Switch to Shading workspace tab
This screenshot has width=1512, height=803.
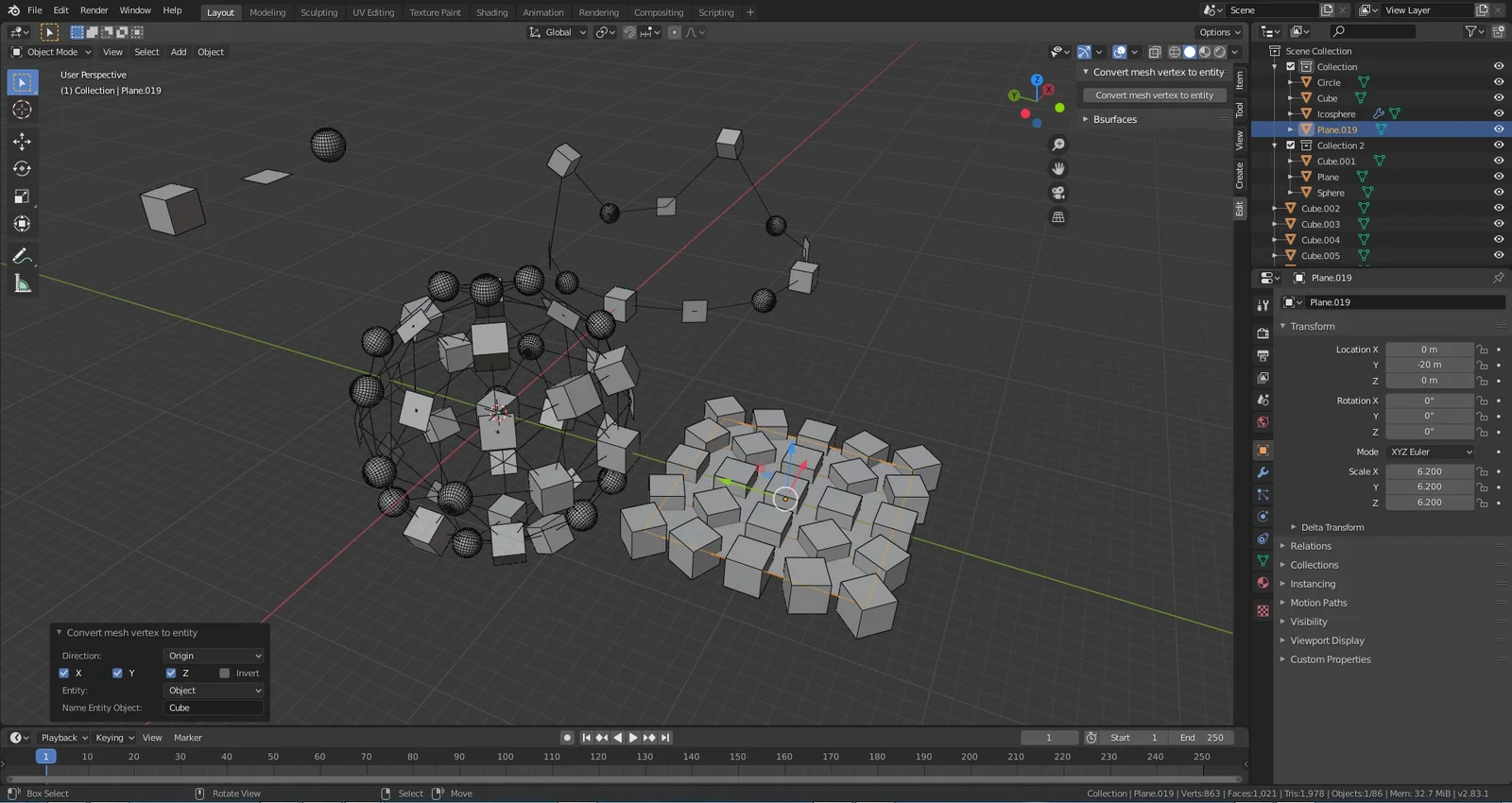(x=491, y=12)
